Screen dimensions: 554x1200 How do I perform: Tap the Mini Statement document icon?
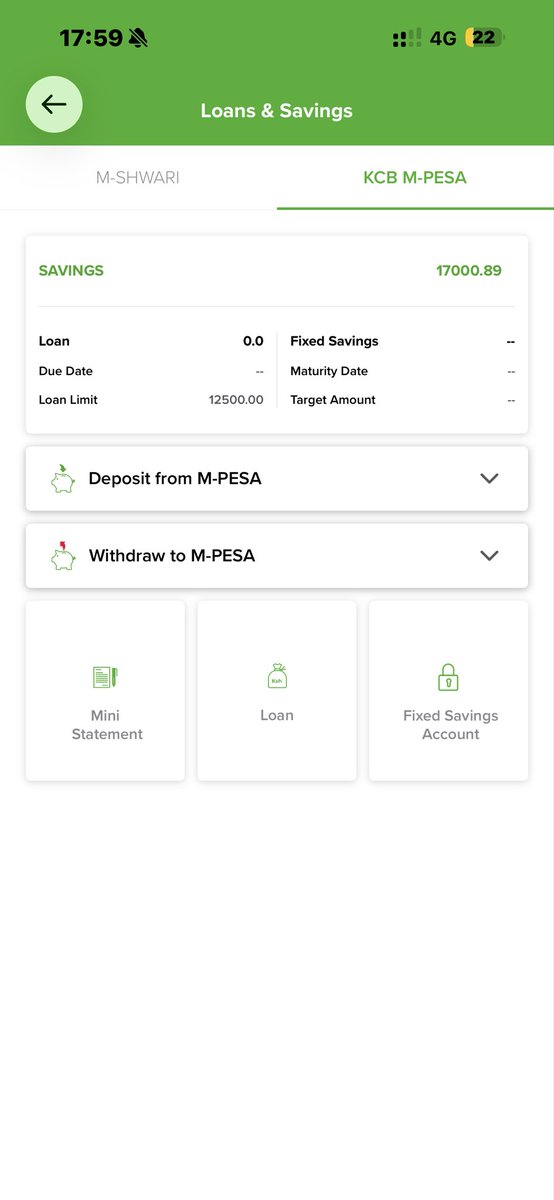tap(106, 677)
